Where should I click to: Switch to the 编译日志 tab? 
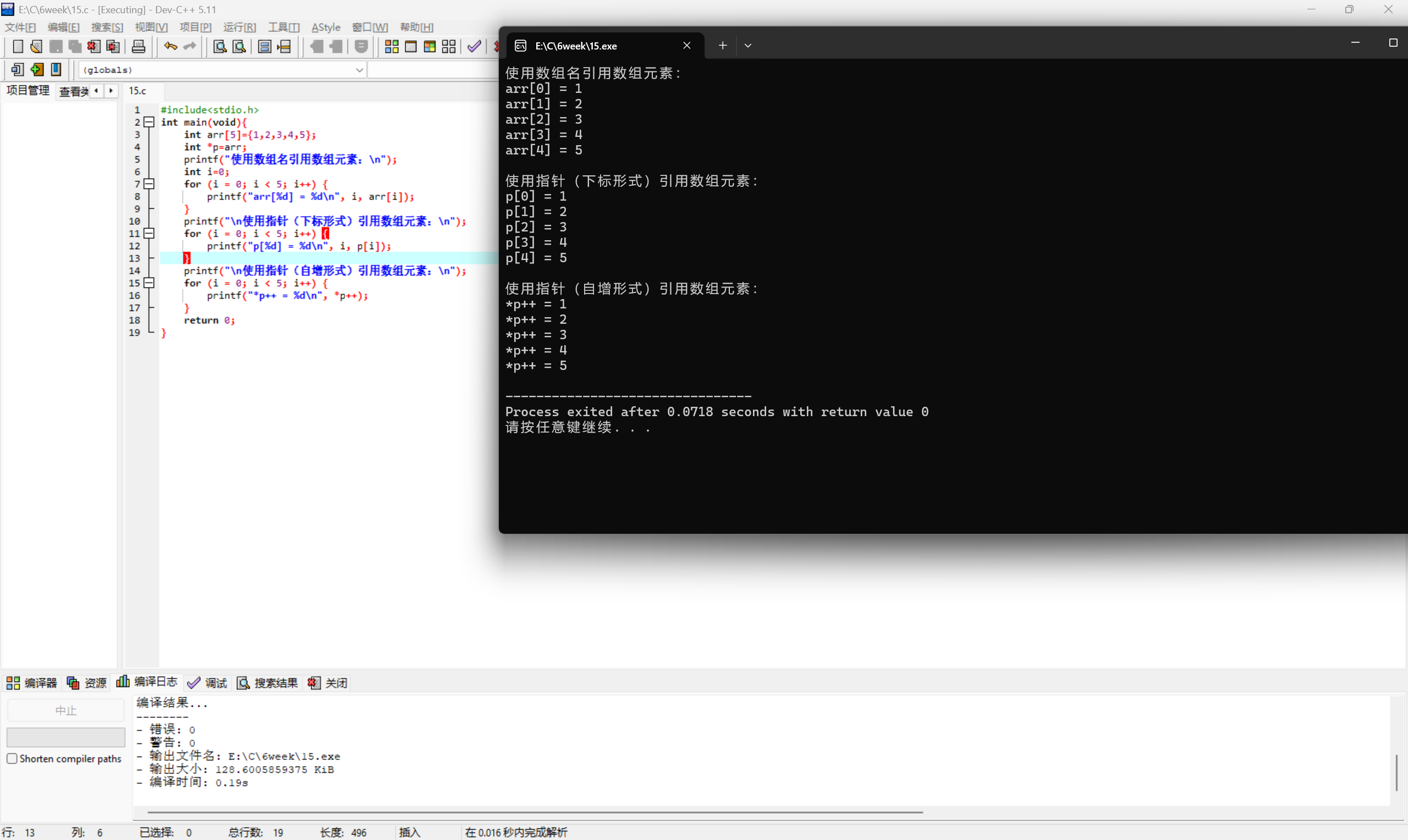click(147, 682)
